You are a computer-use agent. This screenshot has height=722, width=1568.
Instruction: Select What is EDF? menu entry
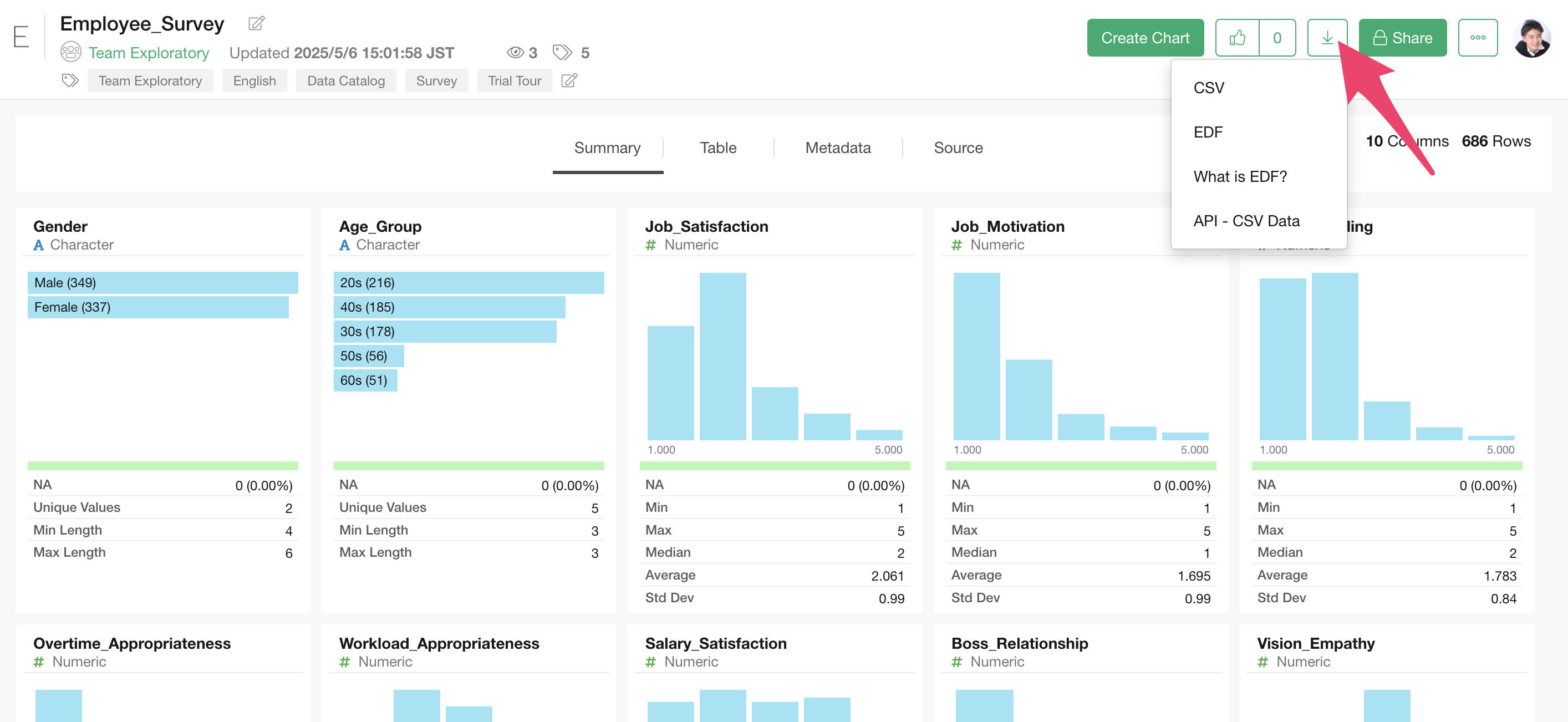(x=1240, y=176)
